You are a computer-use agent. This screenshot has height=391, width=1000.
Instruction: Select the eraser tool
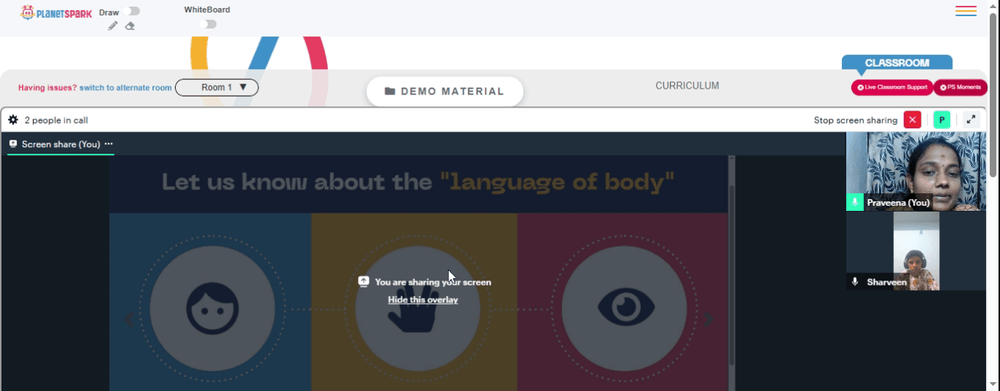[129, 26]
